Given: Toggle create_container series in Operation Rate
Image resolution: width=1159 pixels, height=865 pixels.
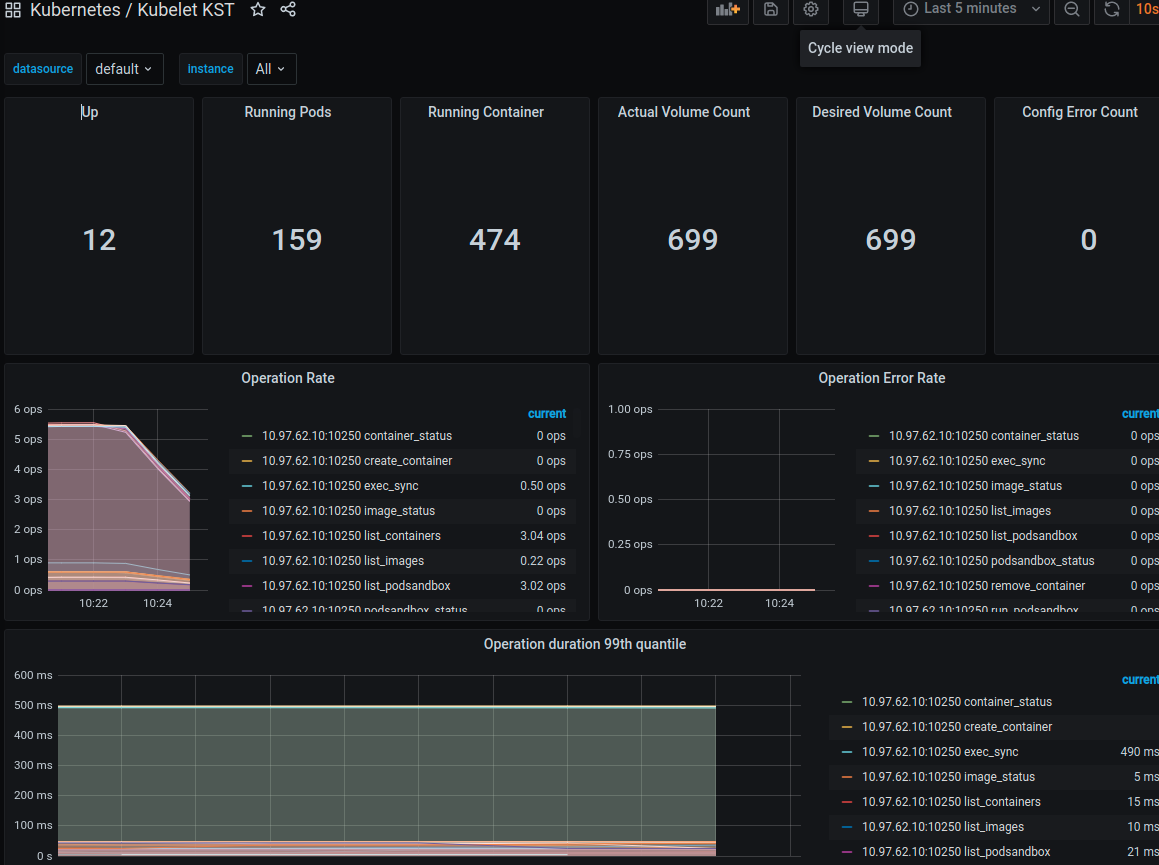Looking at the screenshot, I should point(357,461).
